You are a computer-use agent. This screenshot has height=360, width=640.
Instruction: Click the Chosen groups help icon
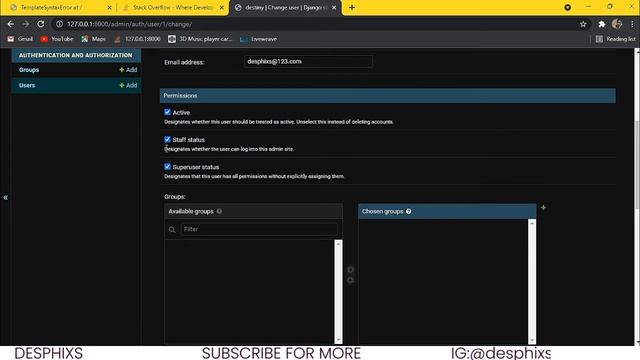pyautogui.click(x=409, y=211)
